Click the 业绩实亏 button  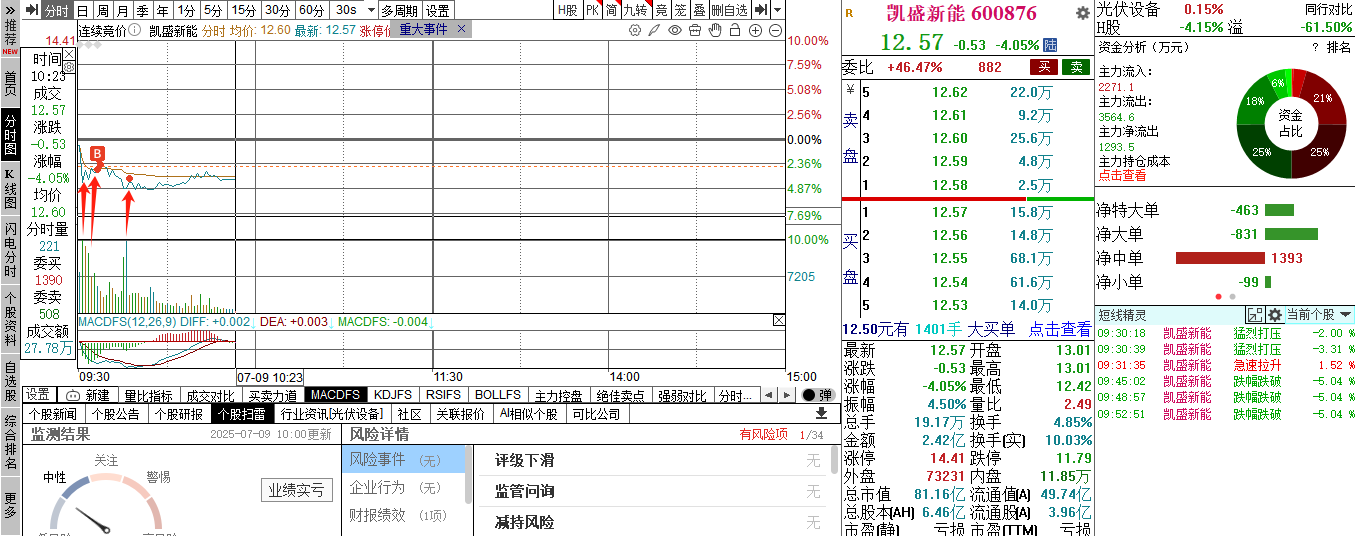(296, 490)
